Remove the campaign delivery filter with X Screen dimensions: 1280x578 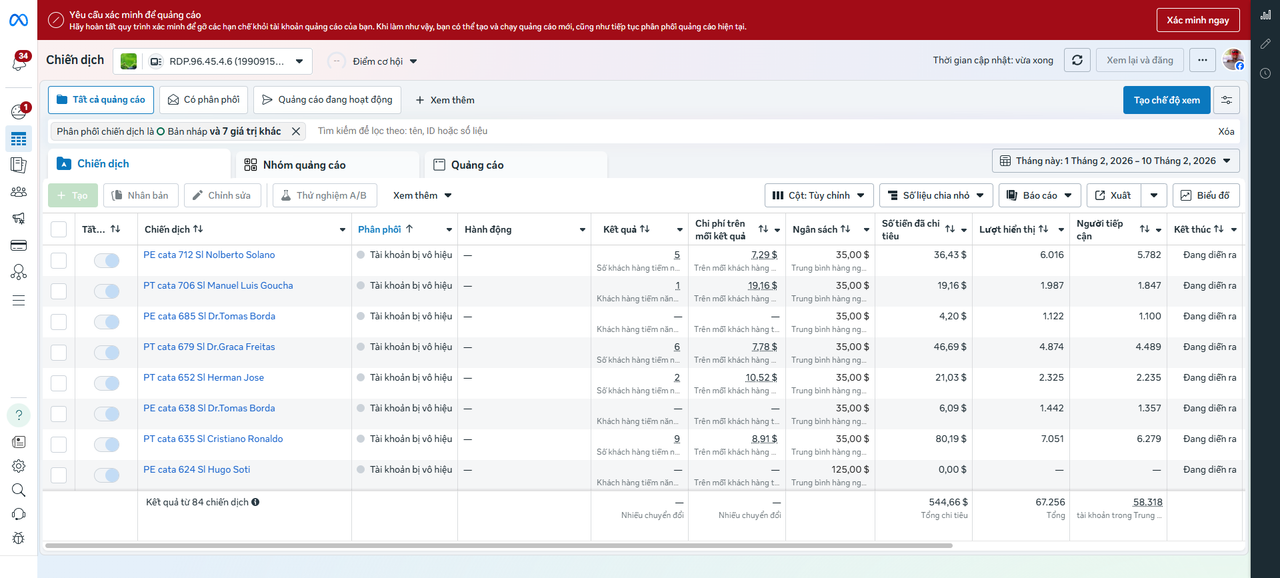pos(296,131)
